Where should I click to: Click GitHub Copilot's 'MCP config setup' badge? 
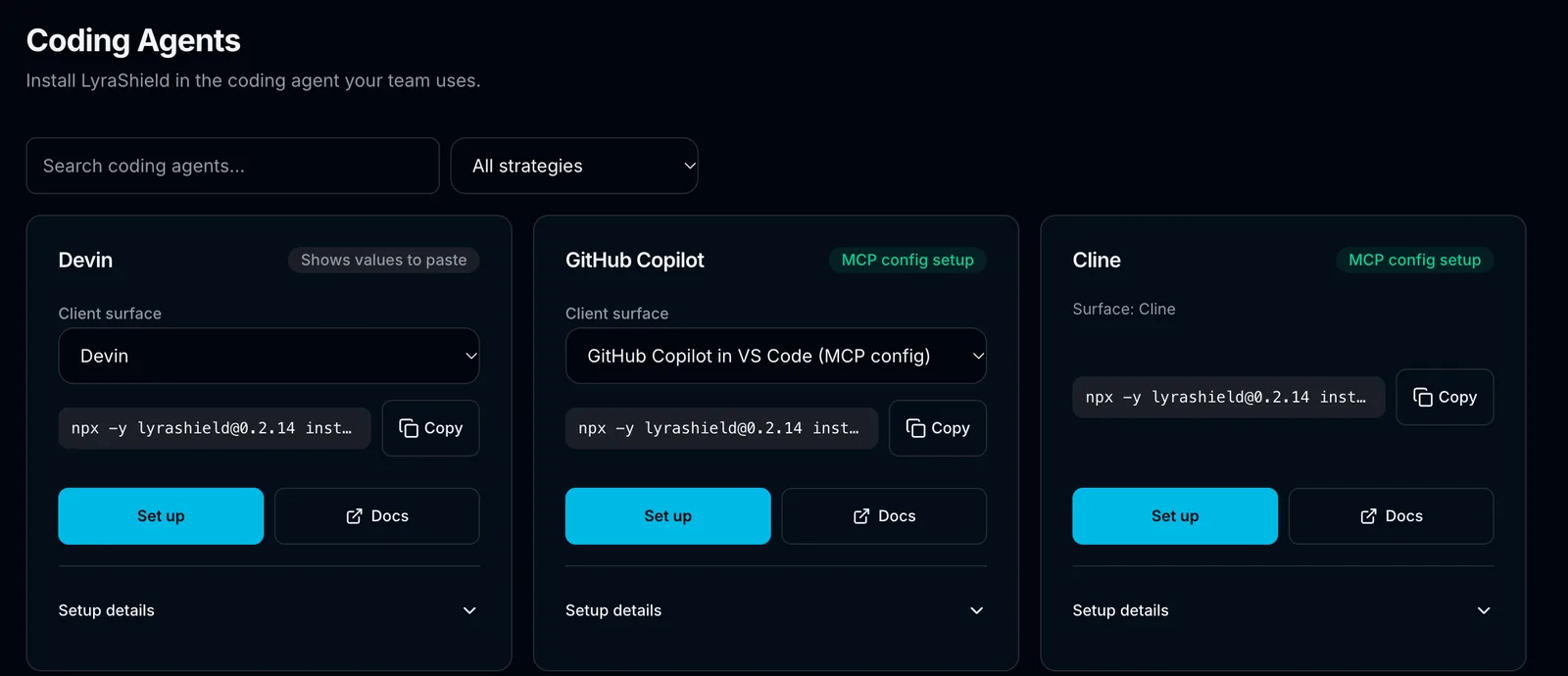click(x=907, y=260)
